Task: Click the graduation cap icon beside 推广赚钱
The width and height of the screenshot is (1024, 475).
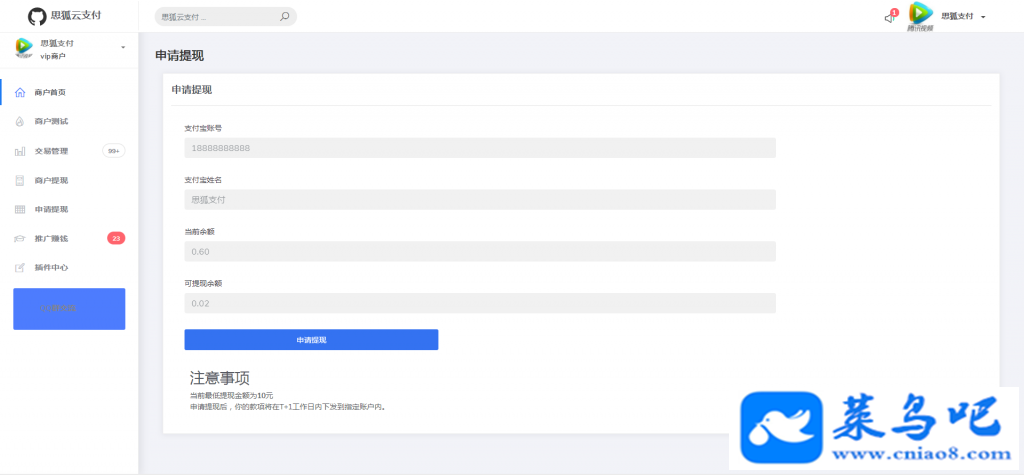Action: 20,238
